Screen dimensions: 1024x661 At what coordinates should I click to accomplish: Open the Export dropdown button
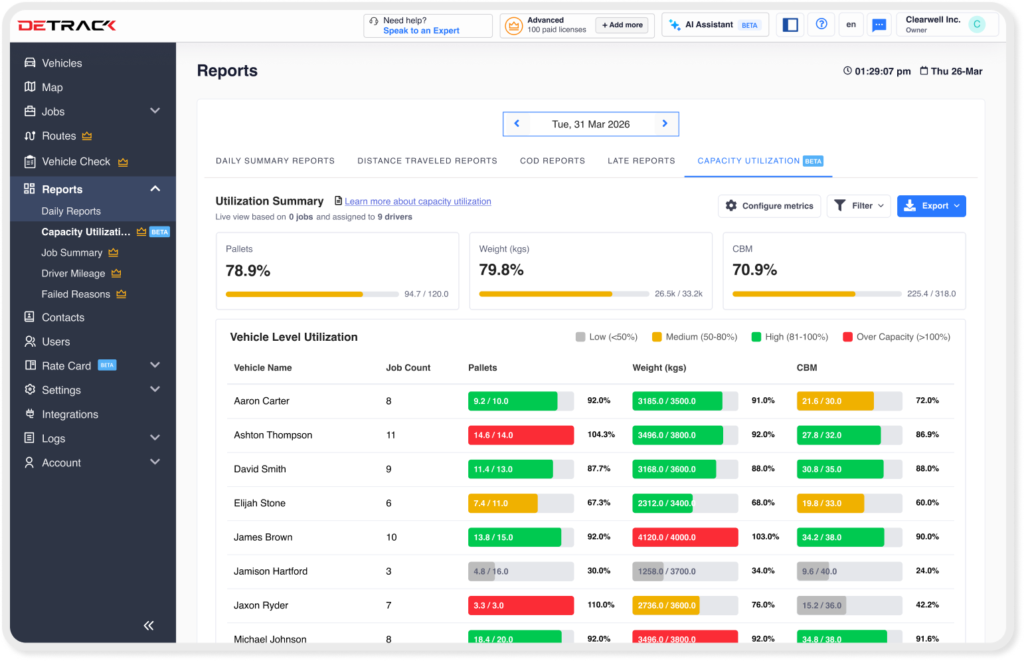931,206
